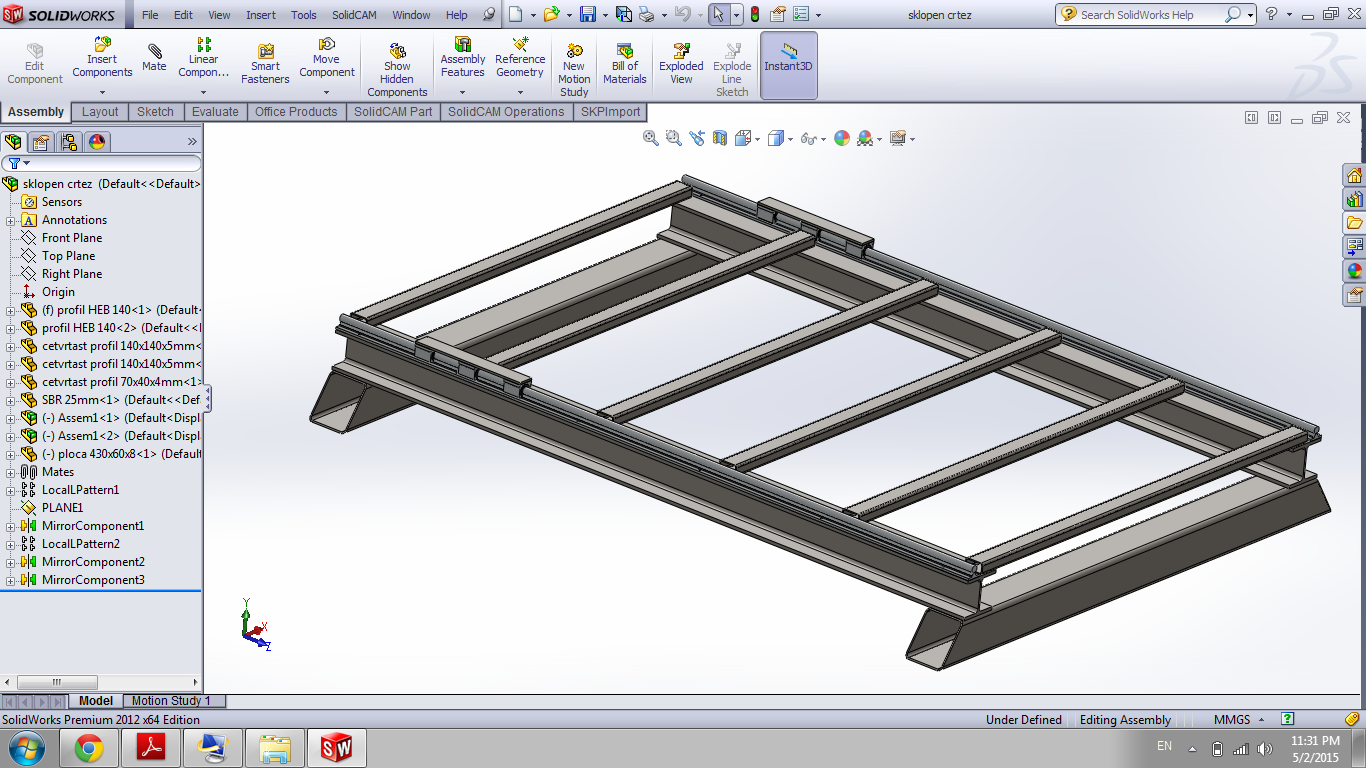Screen dimensions: 1366x768
Task: Switch to the Evaluate tab
Action: 215,112
